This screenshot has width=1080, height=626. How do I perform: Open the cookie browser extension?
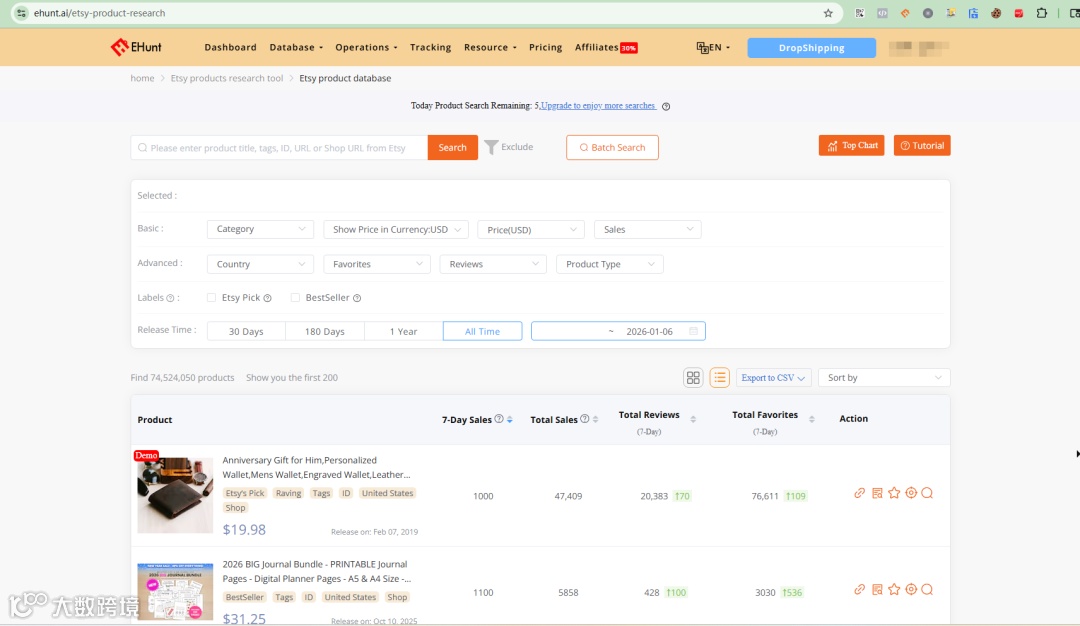point(996,13)
